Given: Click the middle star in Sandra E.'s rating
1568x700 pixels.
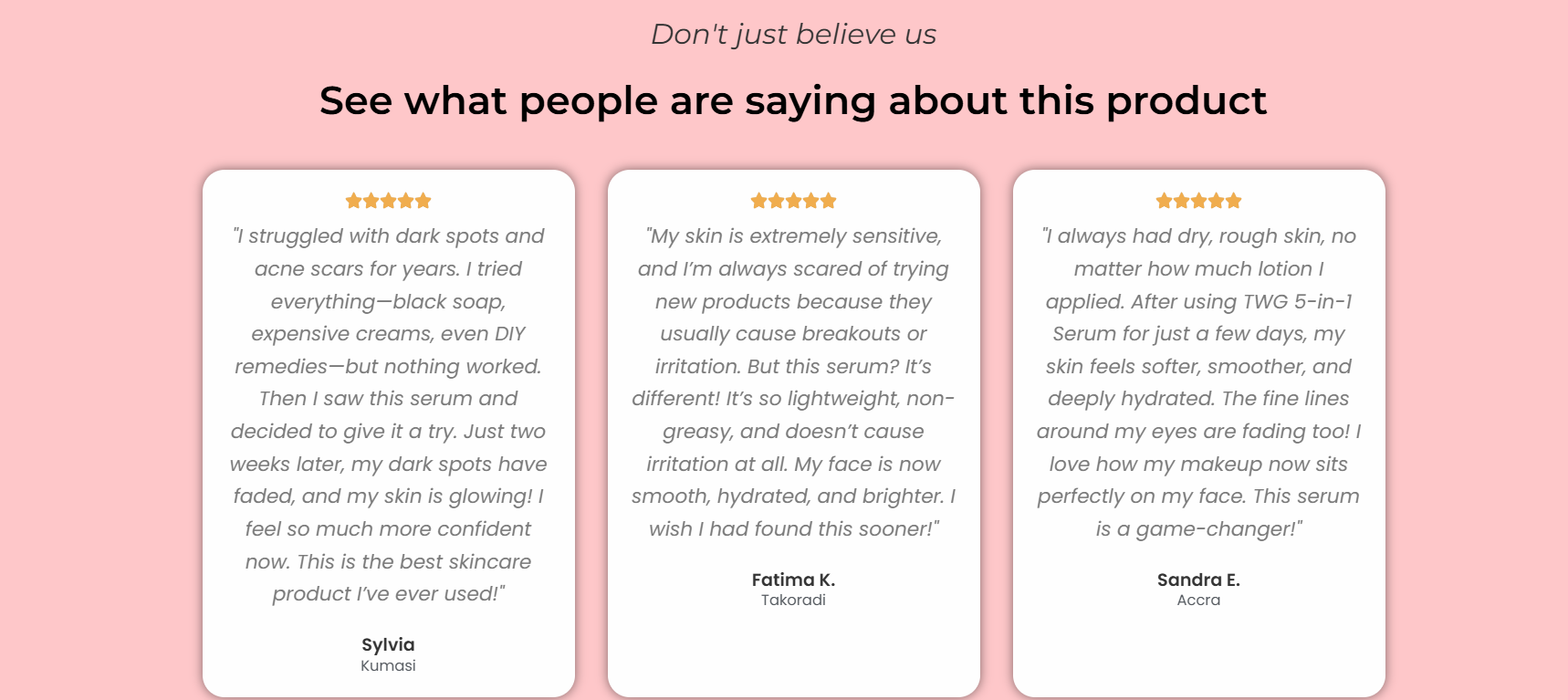Looking at the screenshot, I should [1199, 201].
